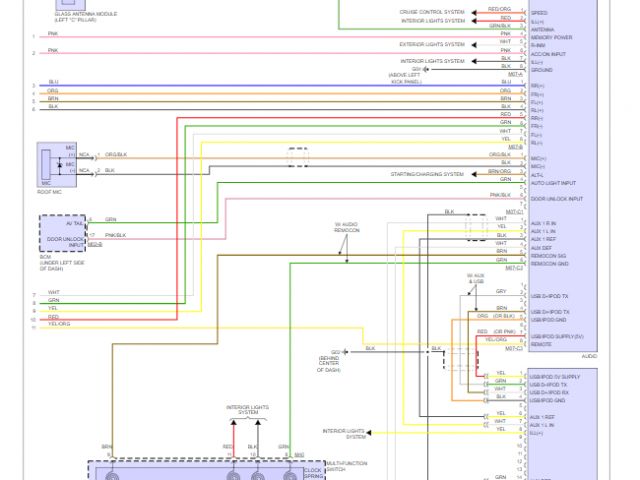
Task: Click the AUDIO unit label
Action: pyautogui.click(x=588, y=356)
